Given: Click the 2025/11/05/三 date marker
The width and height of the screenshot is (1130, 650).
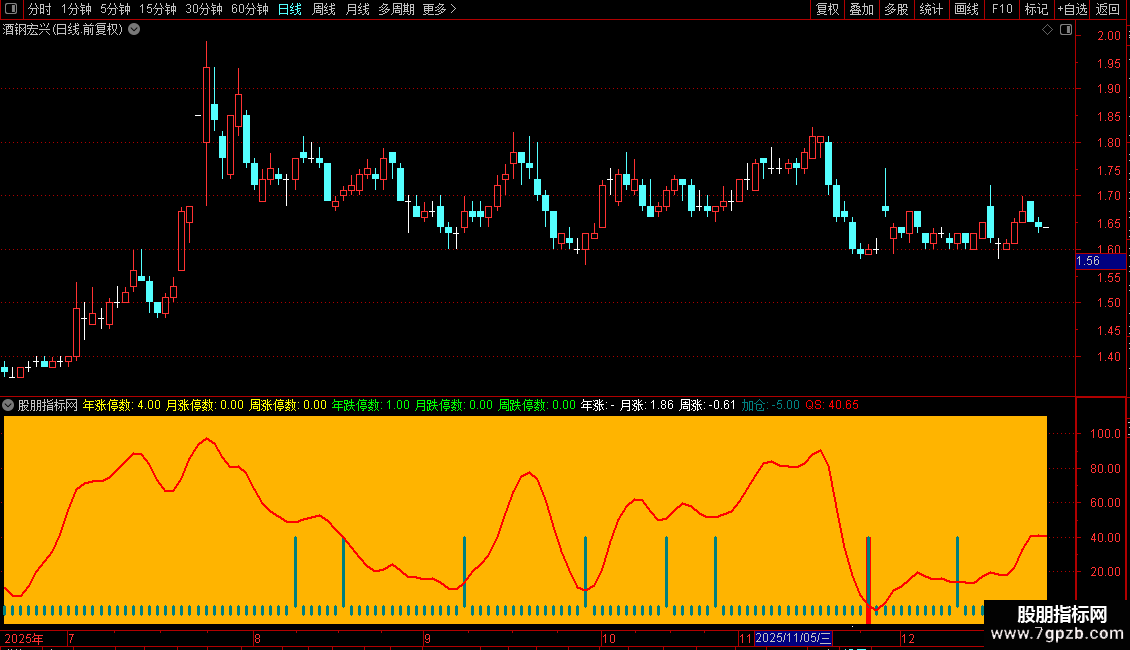Looking at the screenshot, I should tap(793, 638).
